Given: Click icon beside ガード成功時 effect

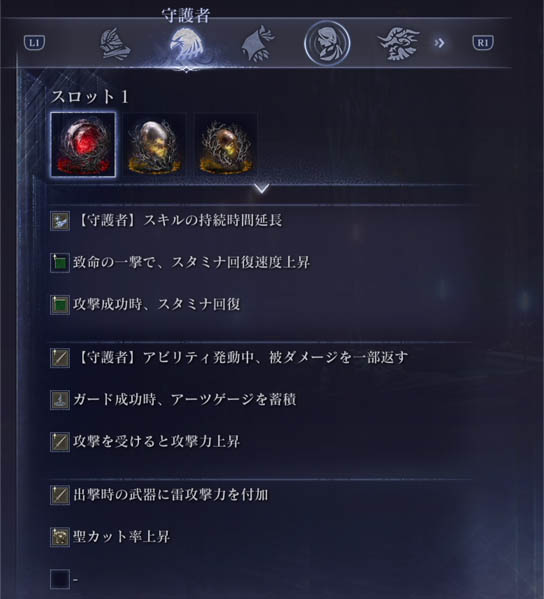Looking at the screenshot, I should [x=60, y=400].
